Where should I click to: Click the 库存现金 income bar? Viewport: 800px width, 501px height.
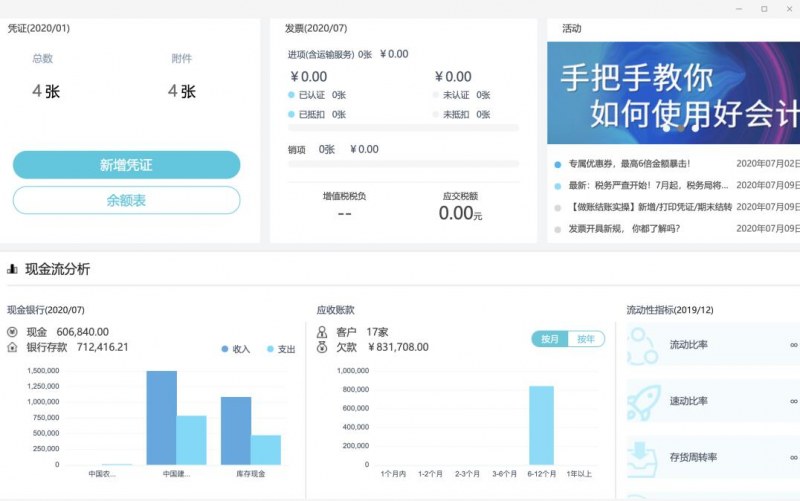236,431
